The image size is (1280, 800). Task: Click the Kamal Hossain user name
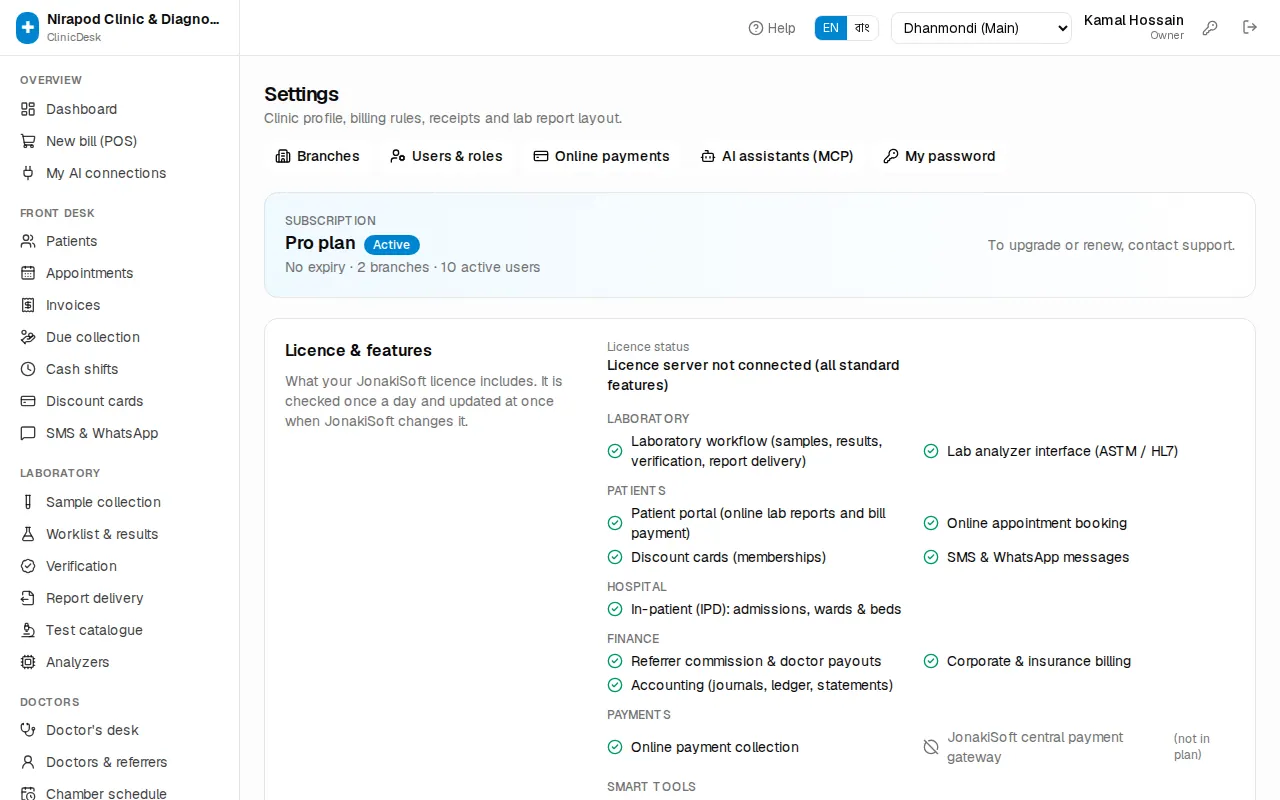pyautogui.click(x=1134, y=20)
